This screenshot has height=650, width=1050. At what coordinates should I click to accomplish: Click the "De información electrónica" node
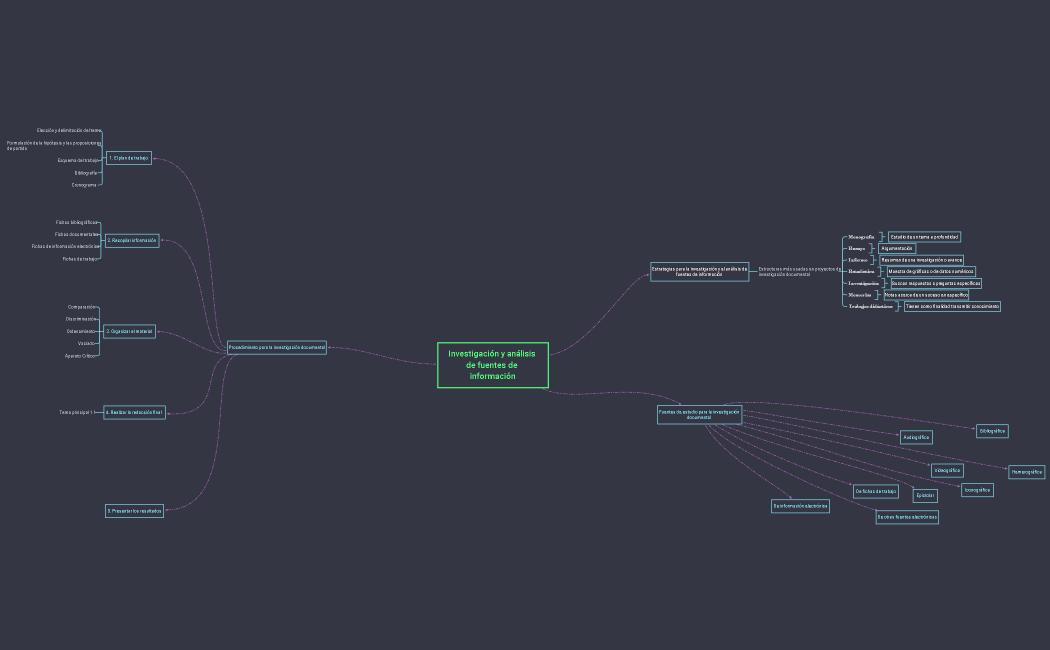click(800, 506)
